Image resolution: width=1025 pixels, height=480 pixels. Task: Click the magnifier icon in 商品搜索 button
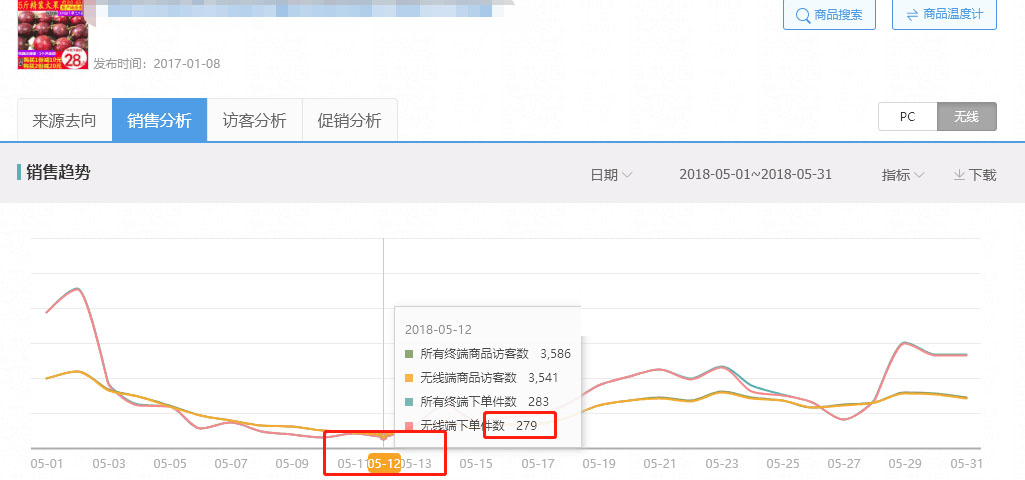(x=802, y=15)
